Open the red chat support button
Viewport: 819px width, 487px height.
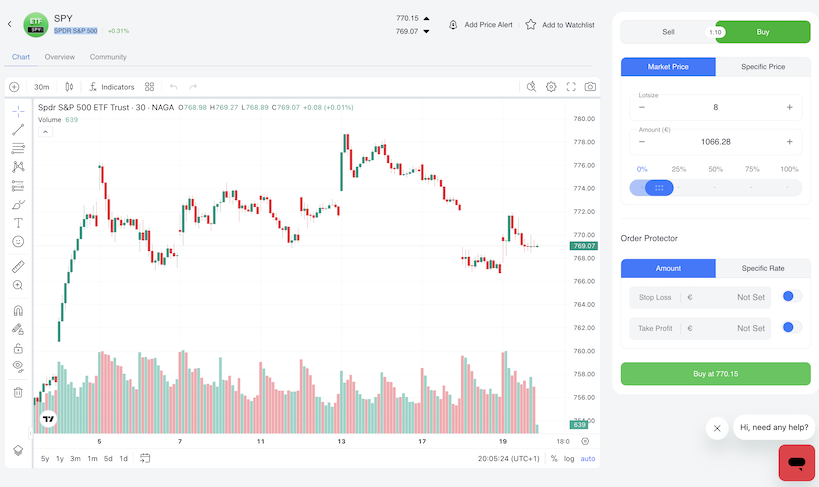point(797,463)
